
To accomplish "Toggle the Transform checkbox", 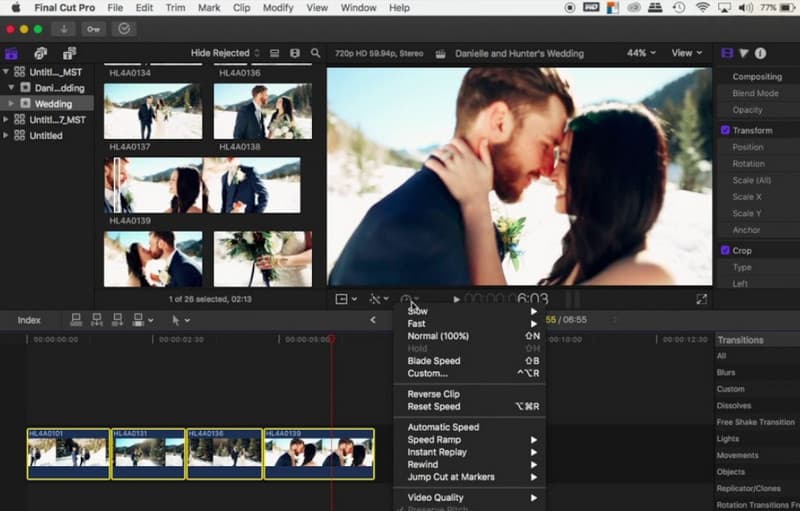I will coord(725,131).
